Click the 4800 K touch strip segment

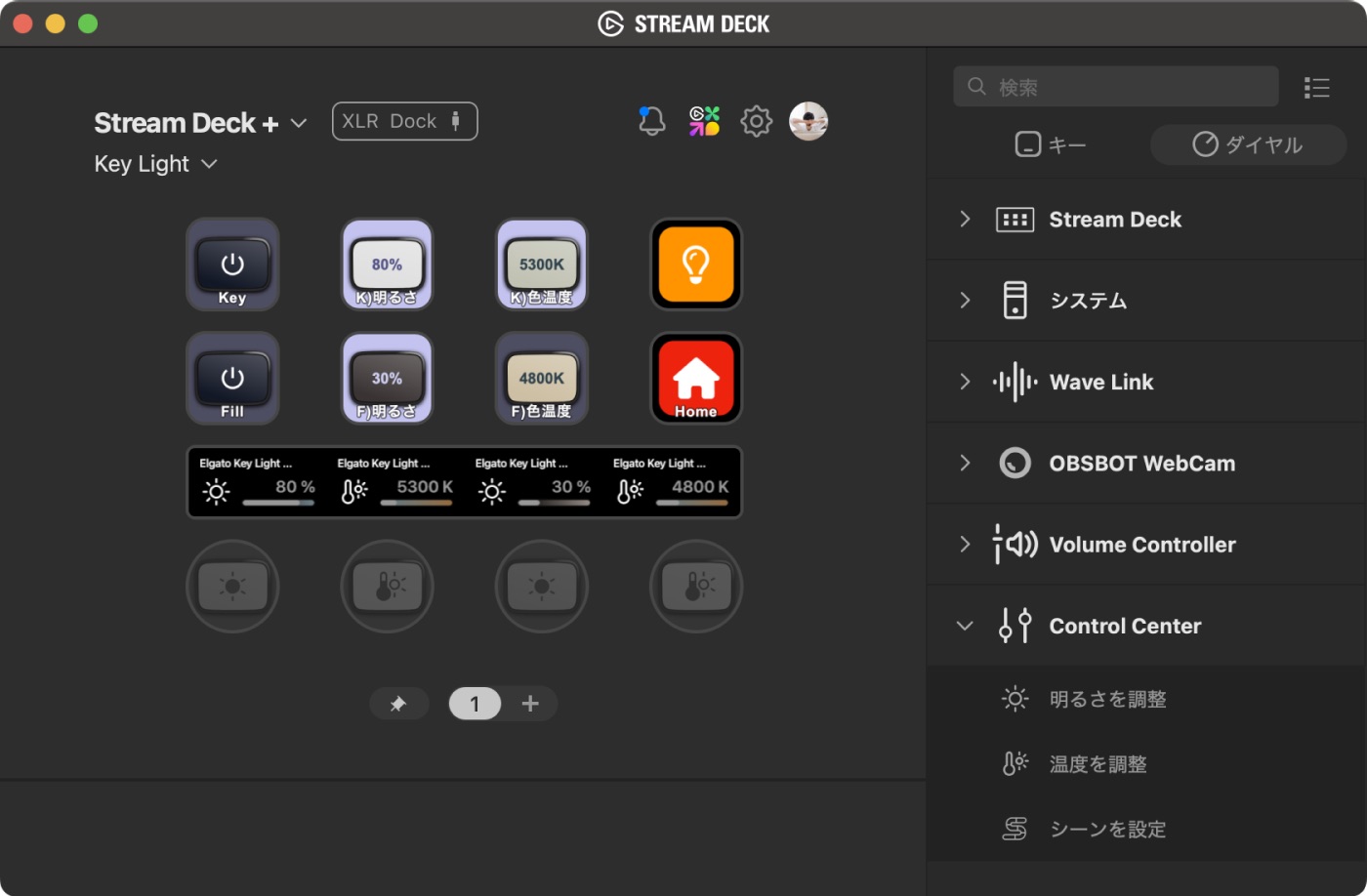point(671,482)
